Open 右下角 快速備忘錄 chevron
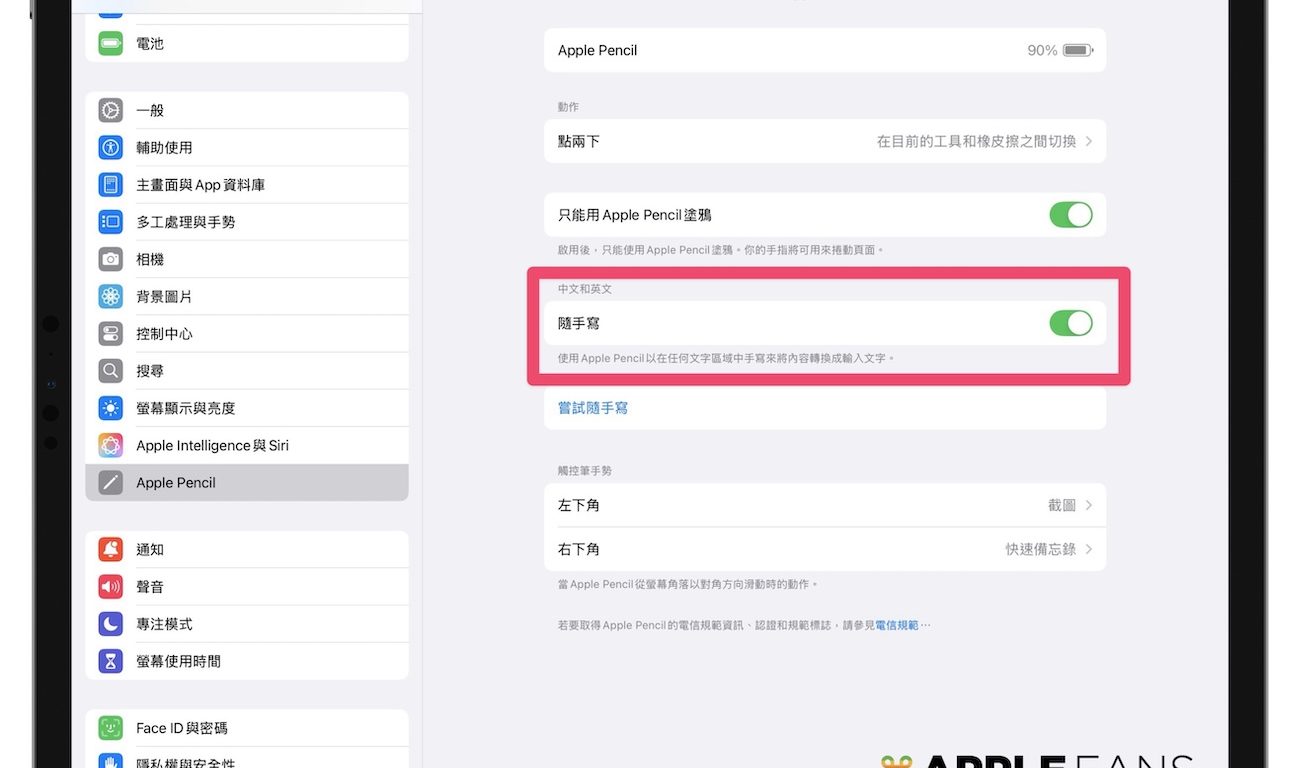This screenshot has height=768, width=1300. click(1089, 550)
